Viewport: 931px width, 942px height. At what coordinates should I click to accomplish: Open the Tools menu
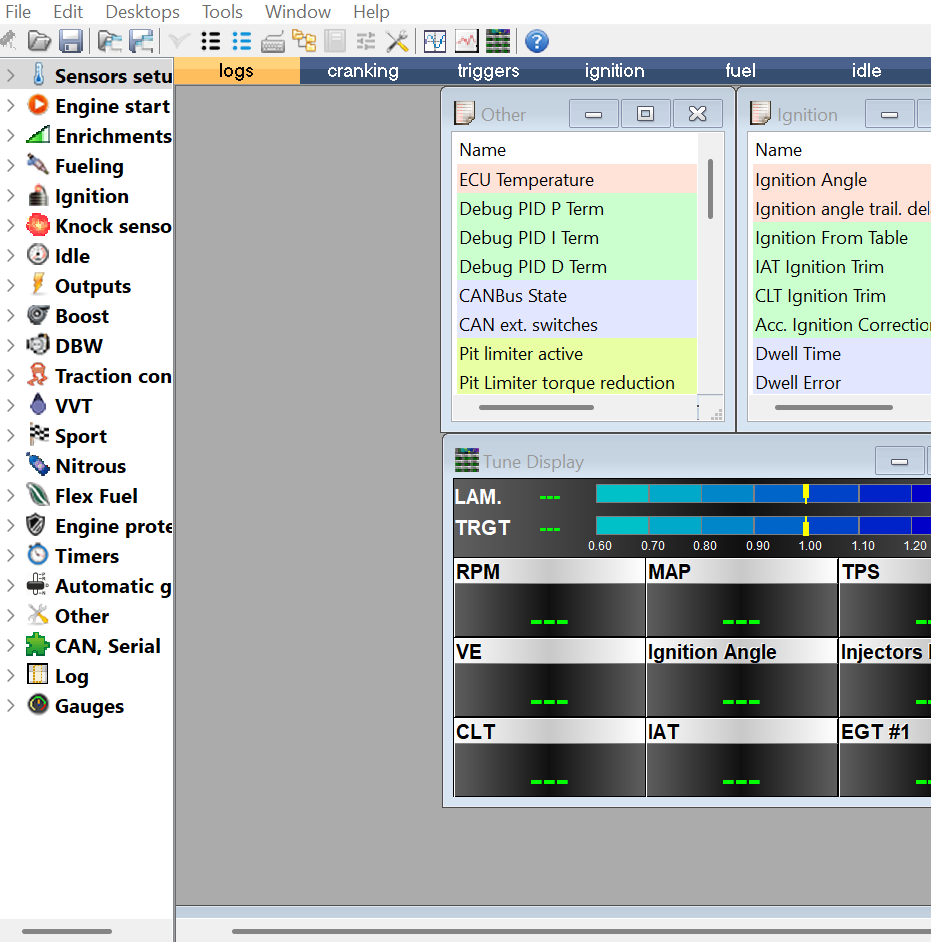222,11
